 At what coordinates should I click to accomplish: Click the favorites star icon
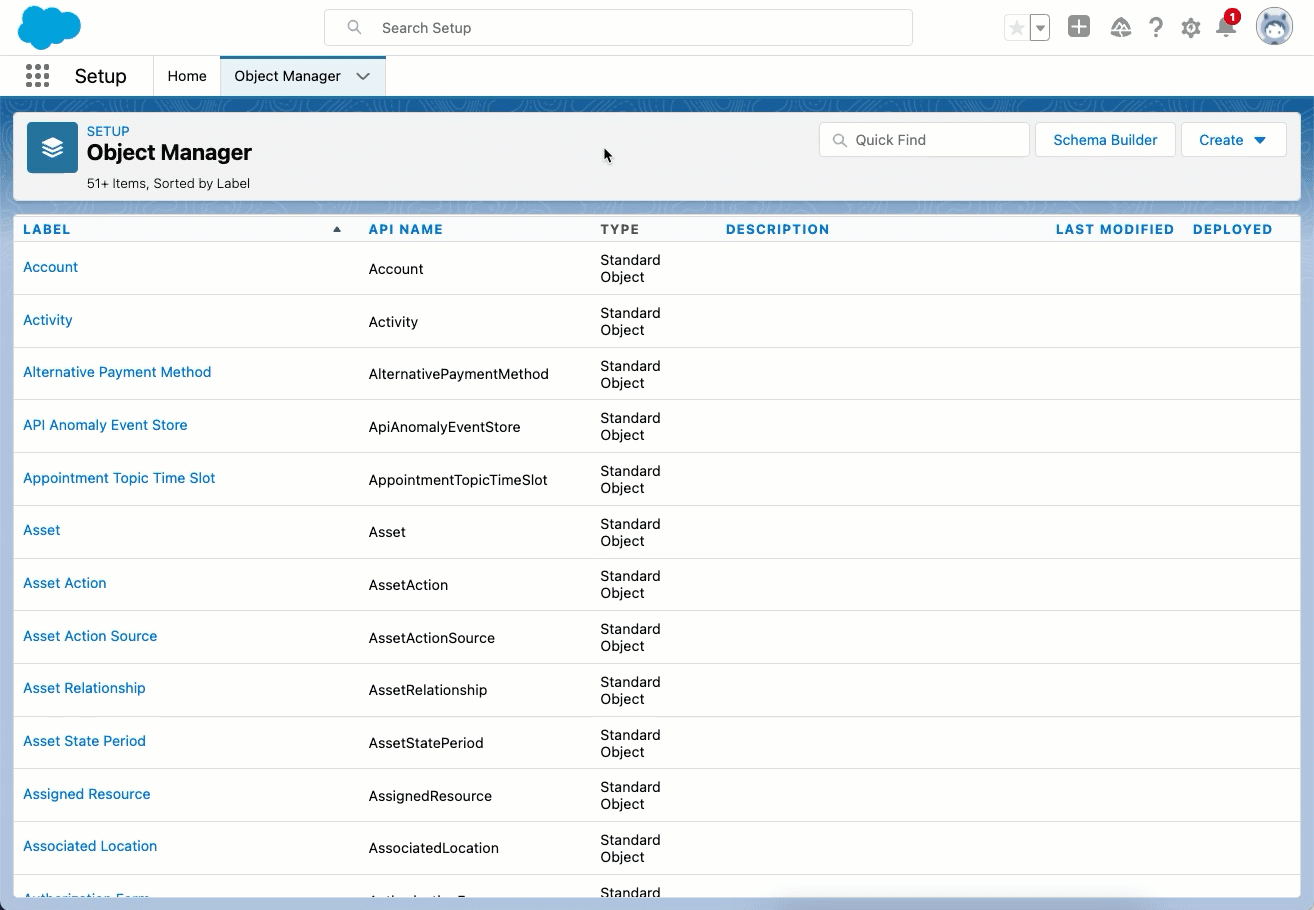(1017, 28)
